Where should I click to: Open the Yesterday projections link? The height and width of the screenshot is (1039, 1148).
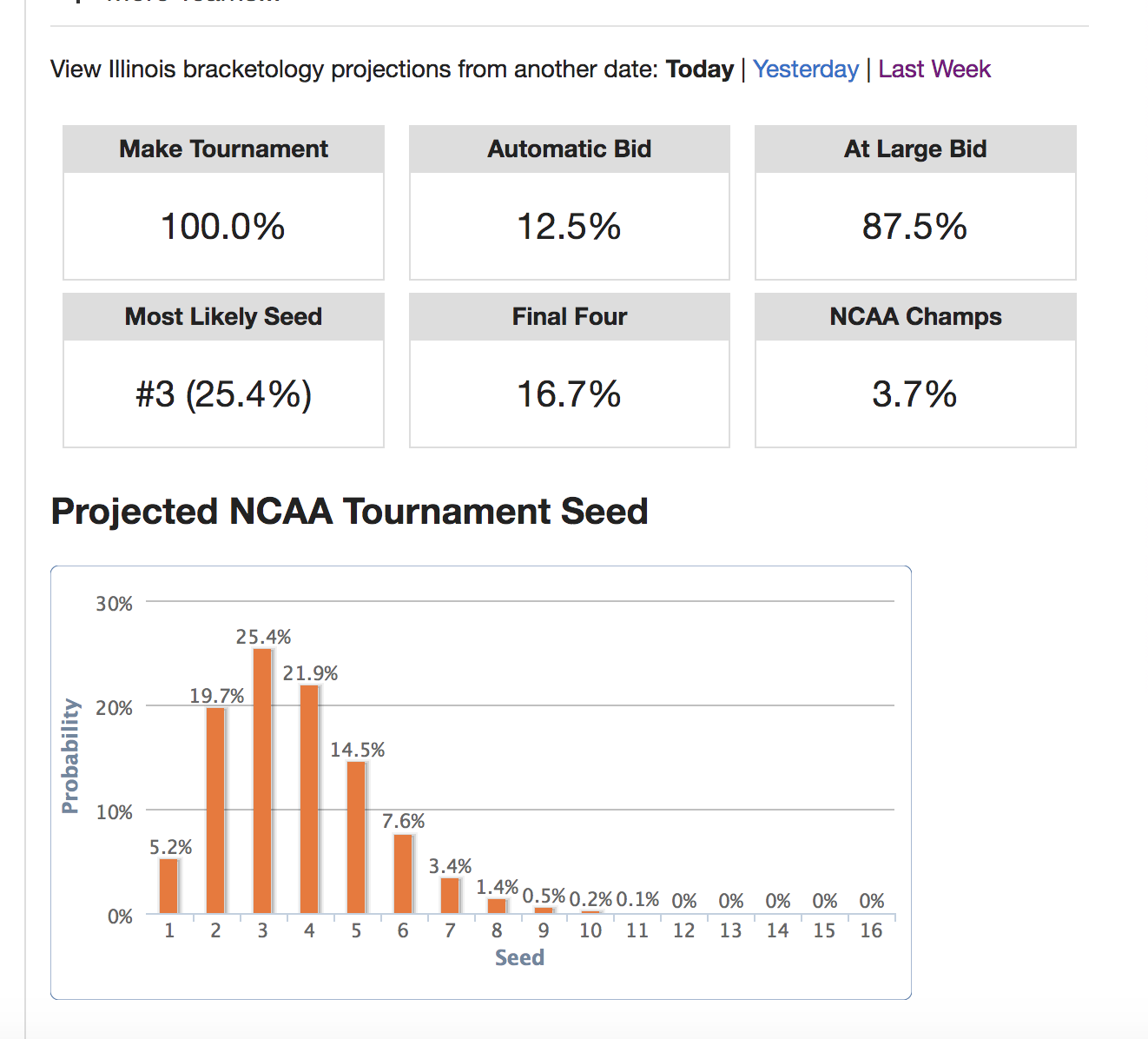[805, 69]
